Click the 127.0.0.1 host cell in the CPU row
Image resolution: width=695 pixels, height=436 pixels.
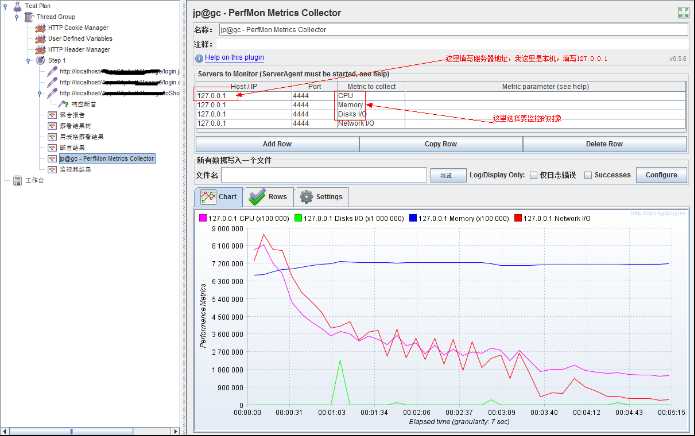pyautogui.click(x=243, y=96)
